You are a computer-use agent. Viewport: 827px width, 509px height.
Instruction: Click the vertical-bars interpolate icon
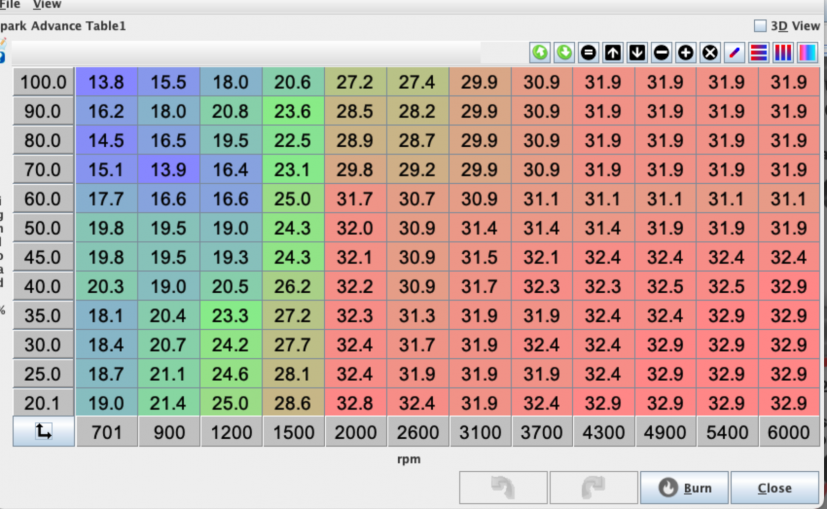coord(782,52)
